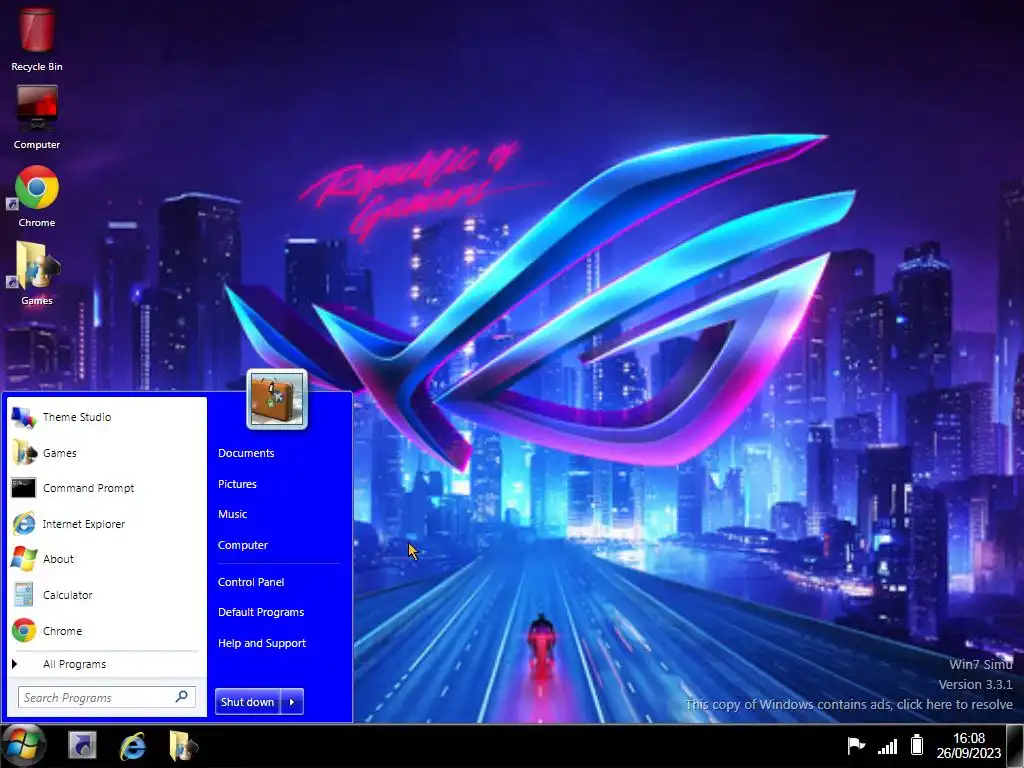Image resolution: width=1024 pixels, height=768 pixels.
Task: Click the Chrome icon in Start menu list
Action: click(24, 631)
